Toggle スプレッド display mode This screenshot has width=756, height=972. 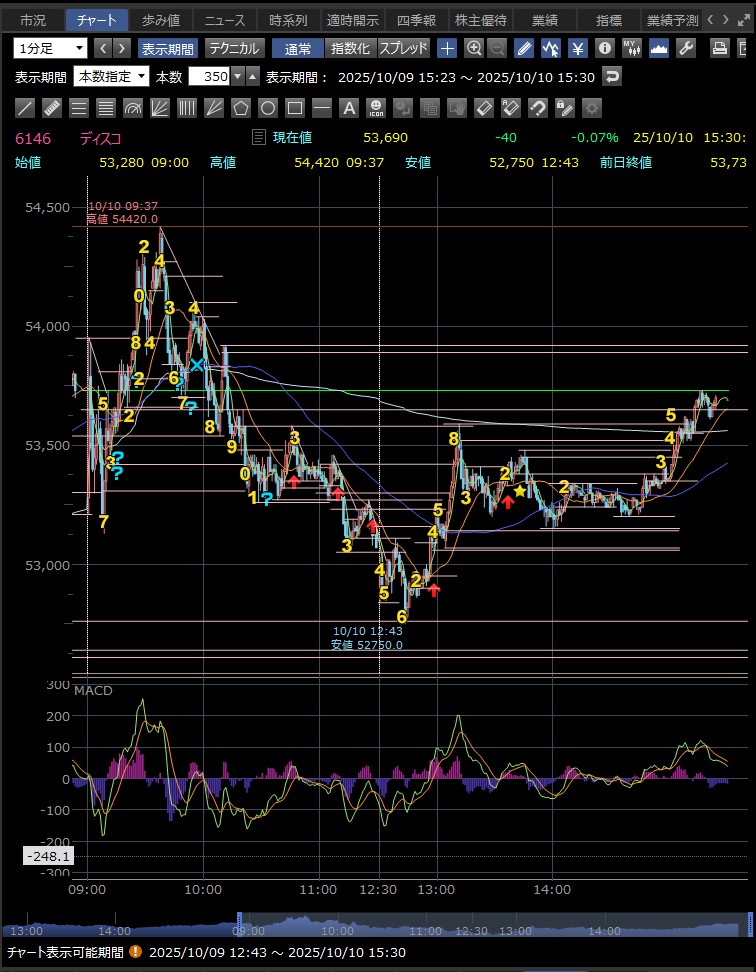coord(404,48)
